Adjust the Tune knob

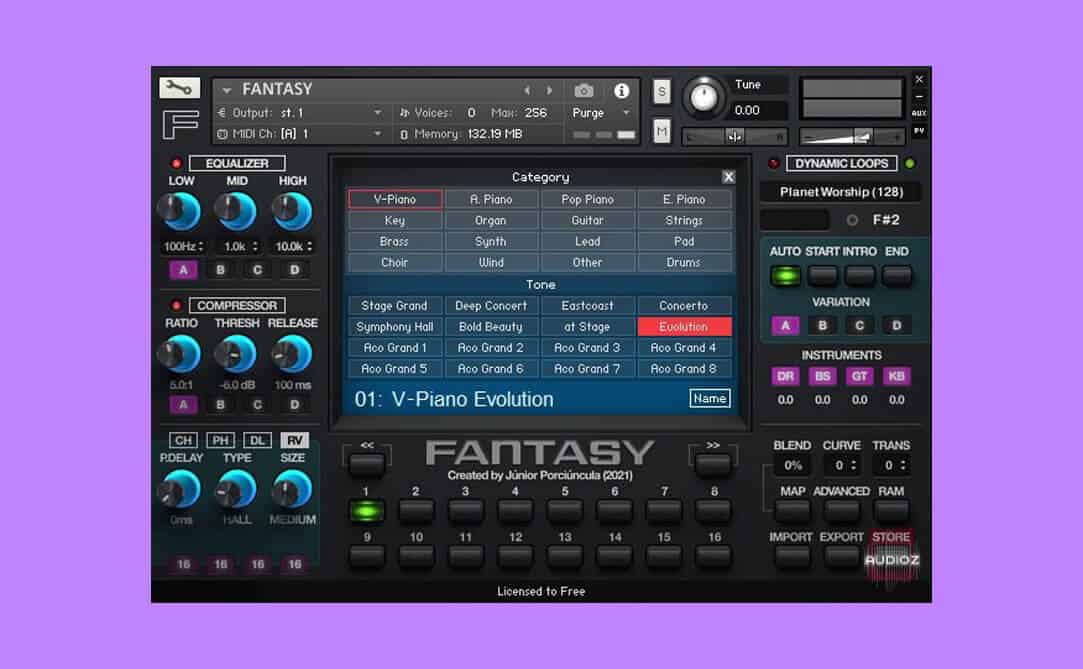click(703, 96)
